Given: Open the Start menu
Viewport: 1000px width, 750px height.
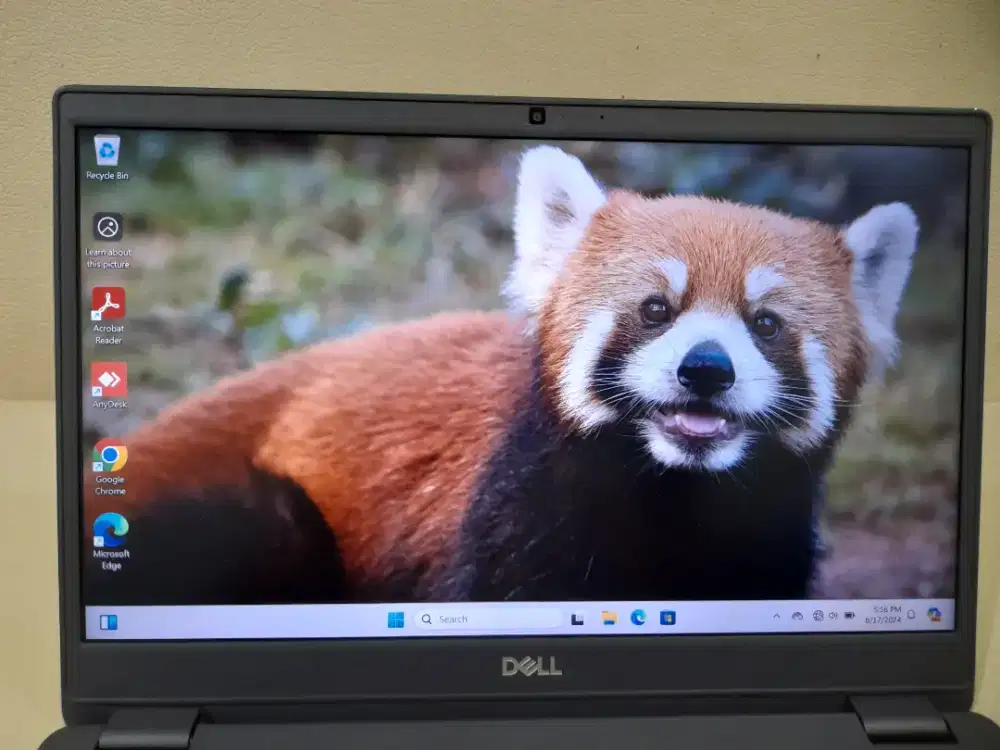Looking at the screenshot, I should click(398, 618).
